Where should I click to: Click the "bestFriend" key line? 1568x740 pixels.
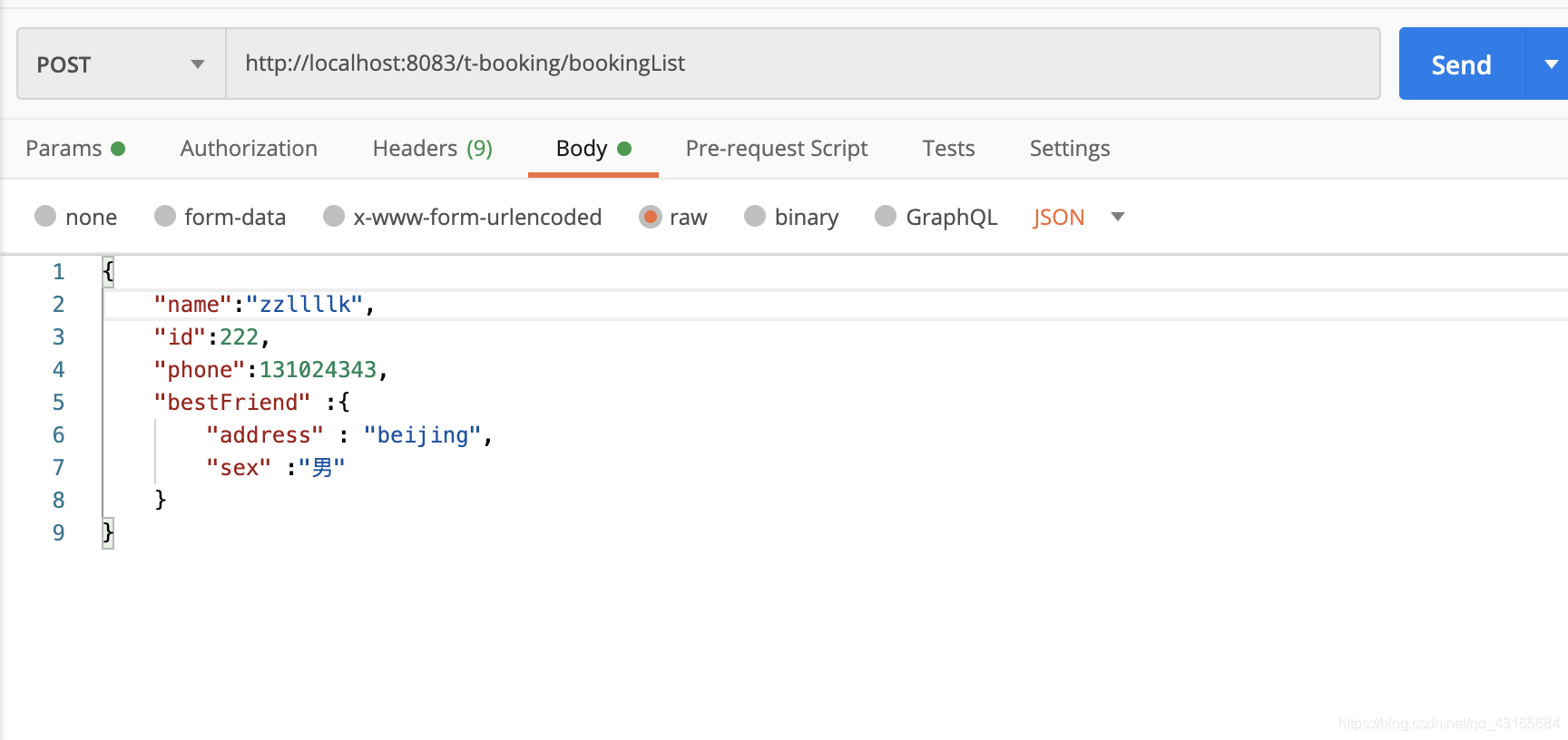coord(251,402)
